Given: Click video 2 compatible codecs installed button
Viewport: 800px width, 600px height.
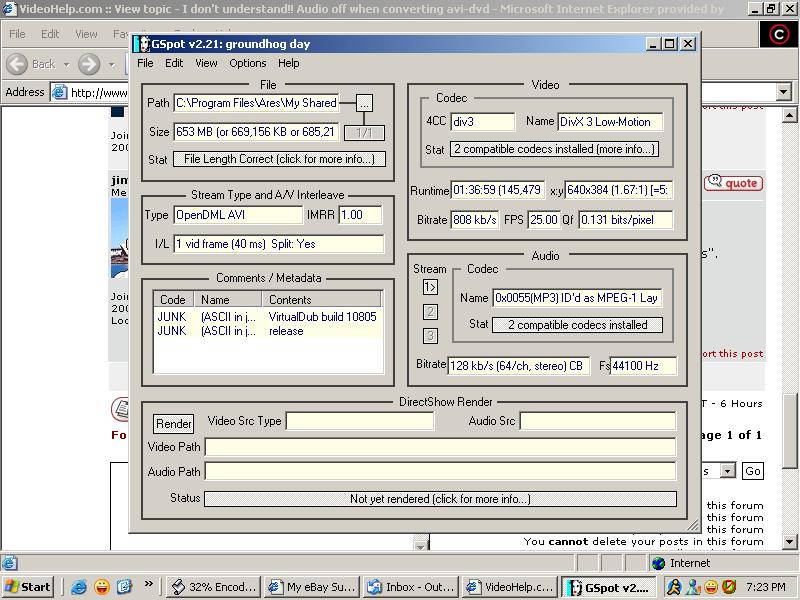Looking at the screenshot, I should pyautogui.click(x=554, y=149).
